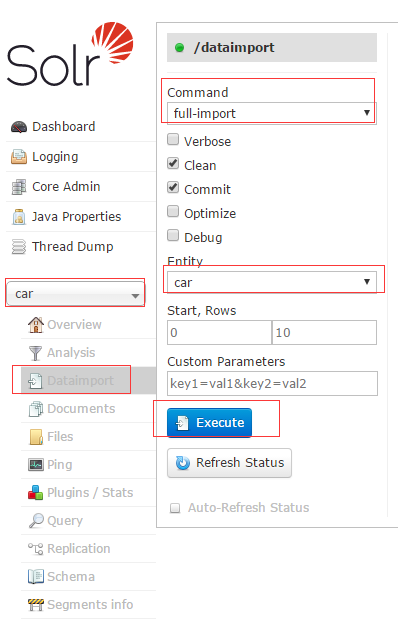
Task: Click the Custom Parameters input field
Action: point(272,384)
